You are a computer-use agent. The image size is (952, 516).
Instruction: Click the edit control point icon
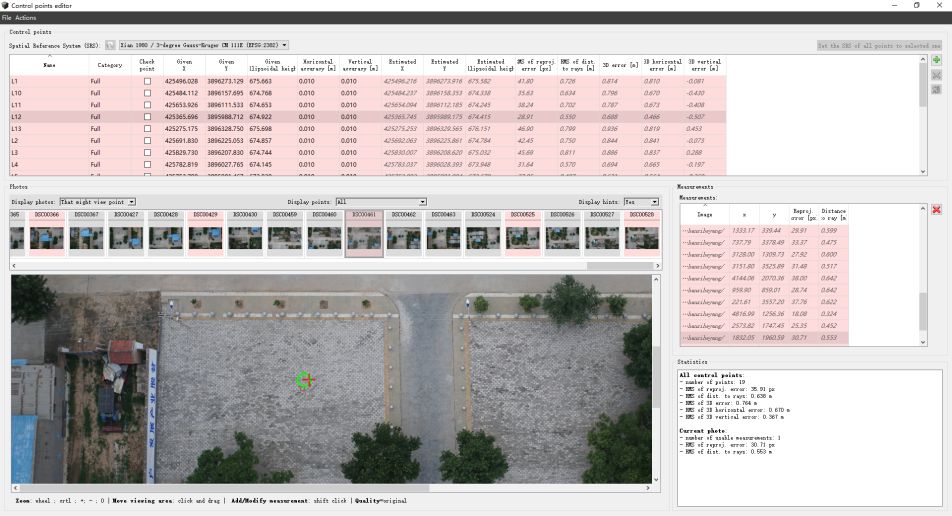click(936, 76)
